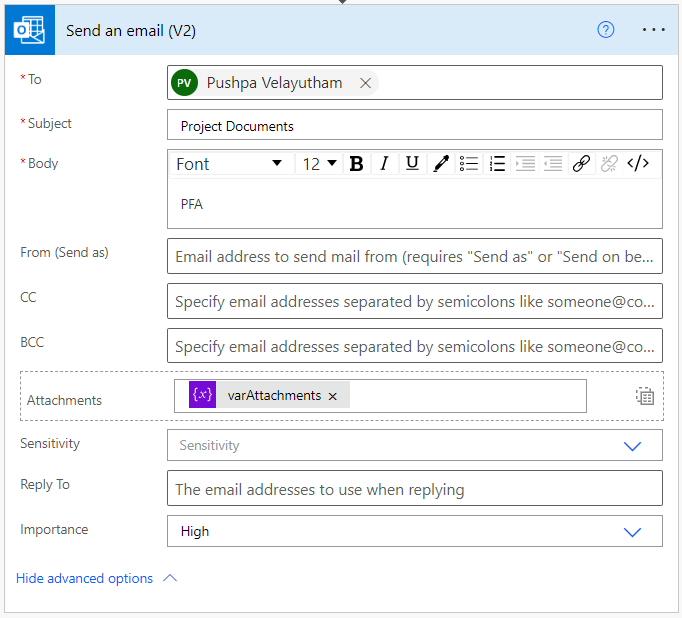This screenshot has height=618, width=682.
Task: Insert a numbered list in body
Action: (497, 164)
